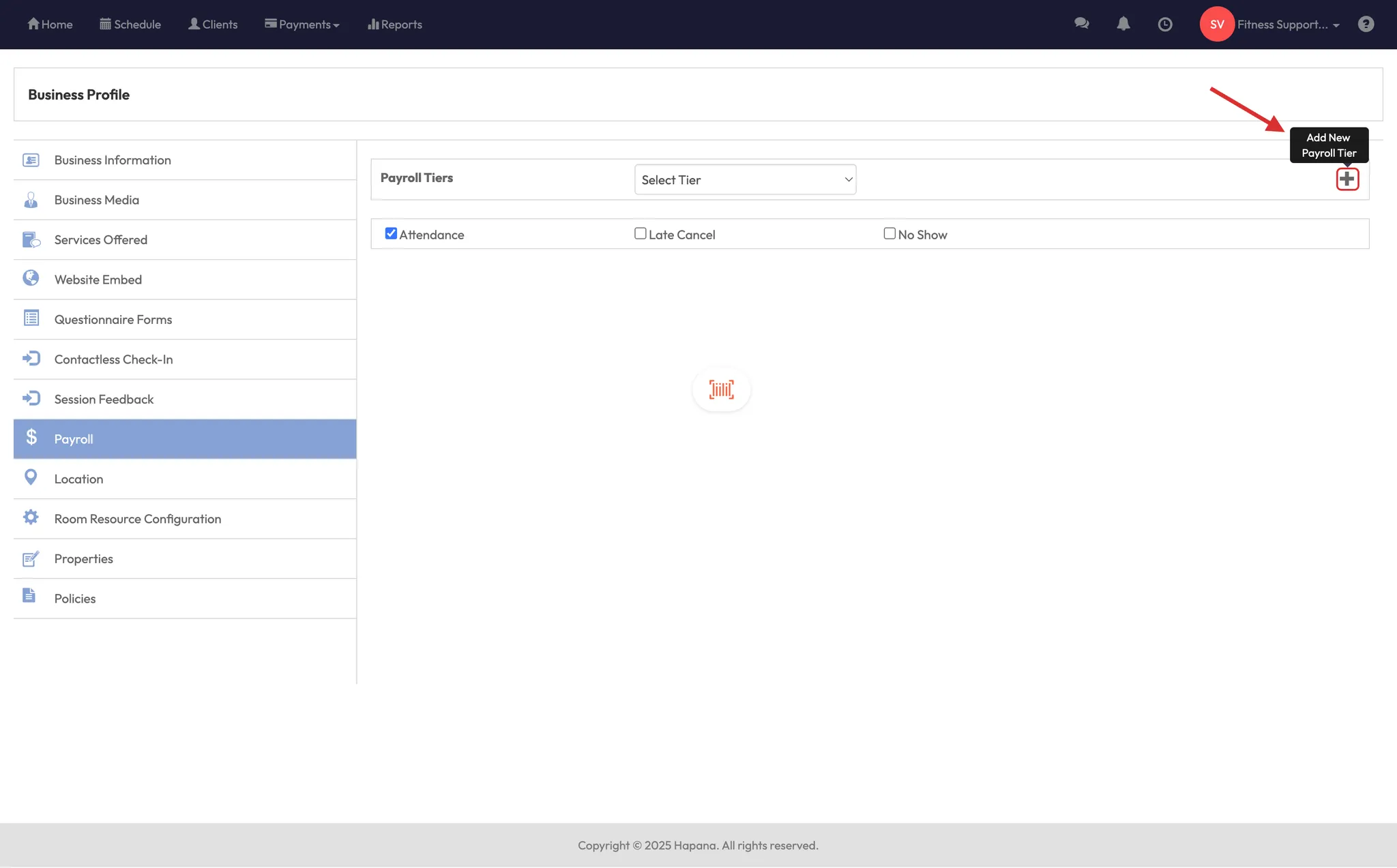The image size is (1397, 868).
Task: Select Policies in the sidebar
Action: pos(75,599)
